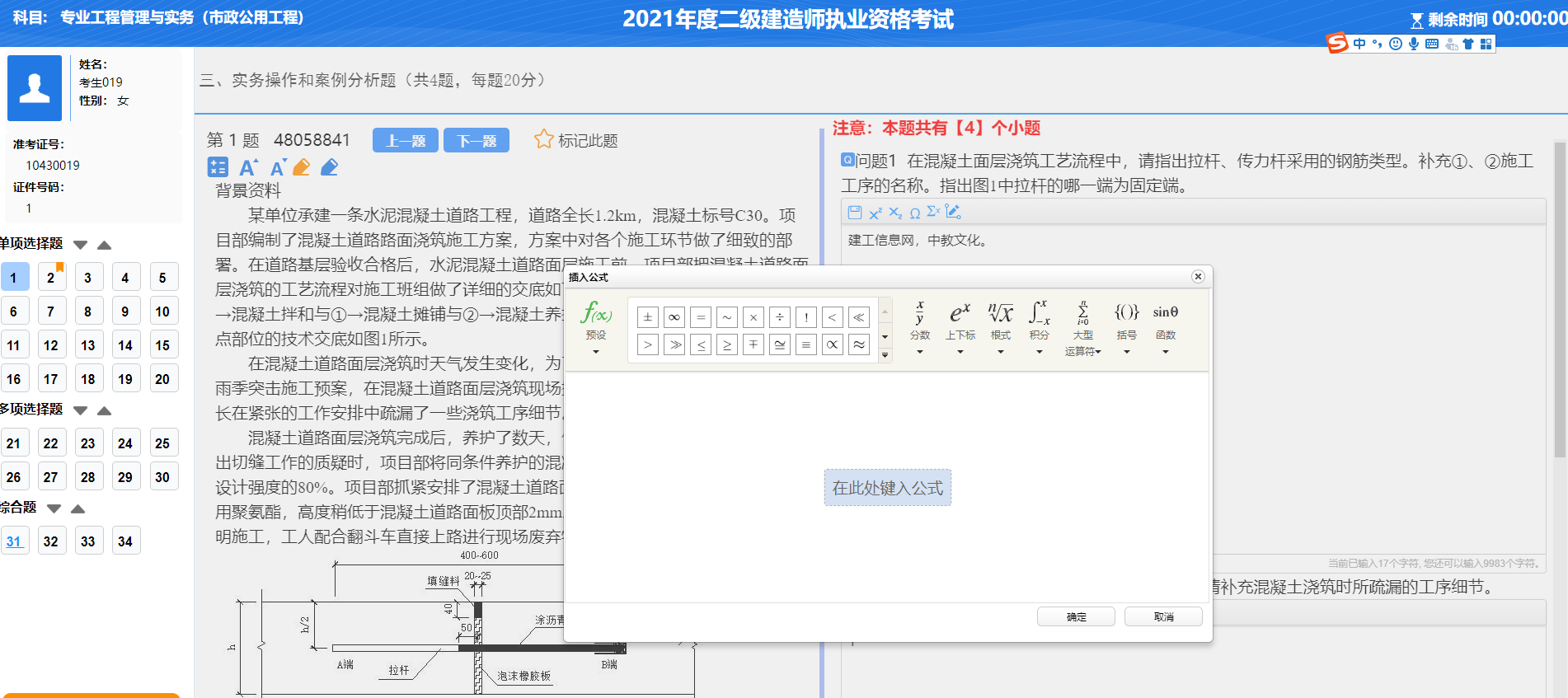This screenshot has width=1568, height=698.
Task: Click the 多项选择题 section down arrow
Action: tap(80, 410)
